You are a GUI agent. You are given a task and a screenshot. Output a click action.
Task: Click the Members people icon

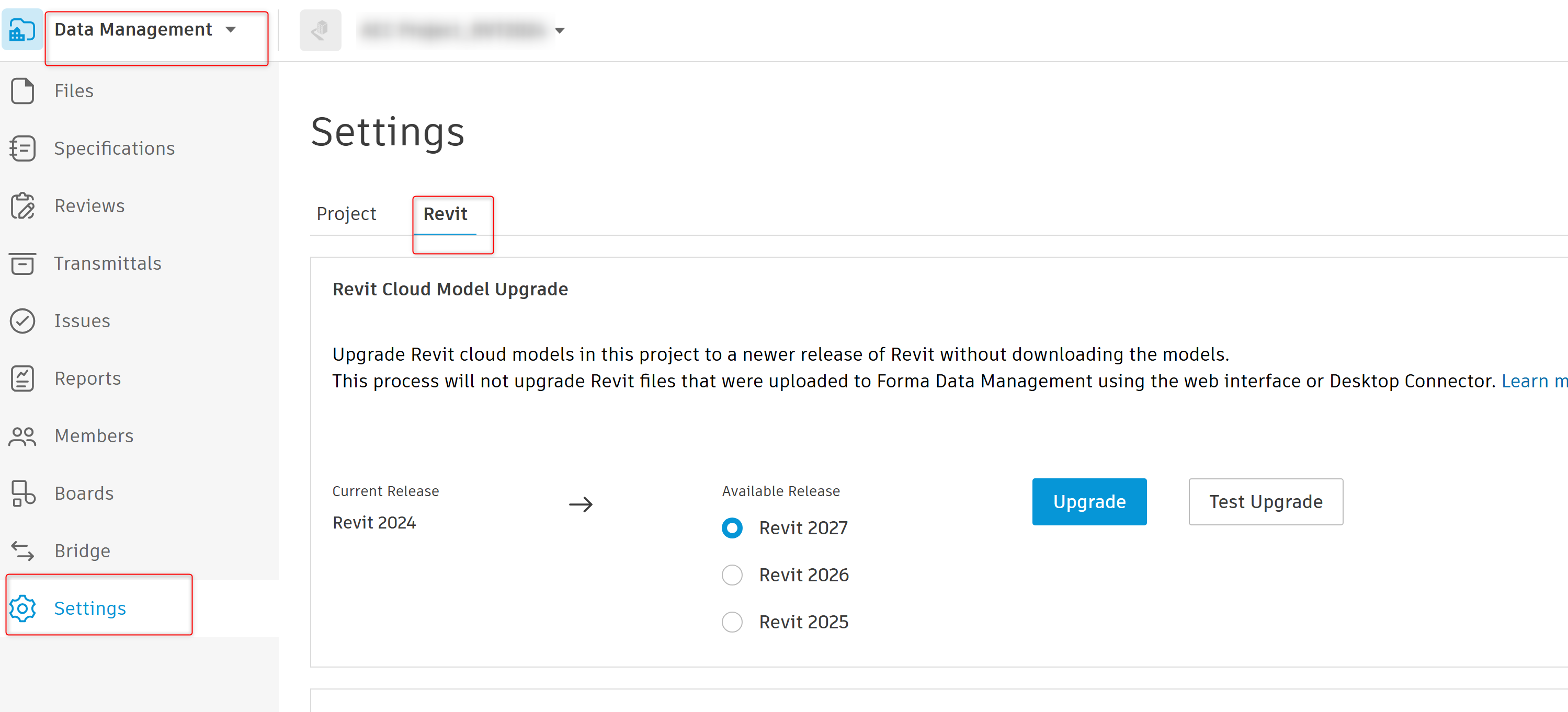click(x=22, y=435)
